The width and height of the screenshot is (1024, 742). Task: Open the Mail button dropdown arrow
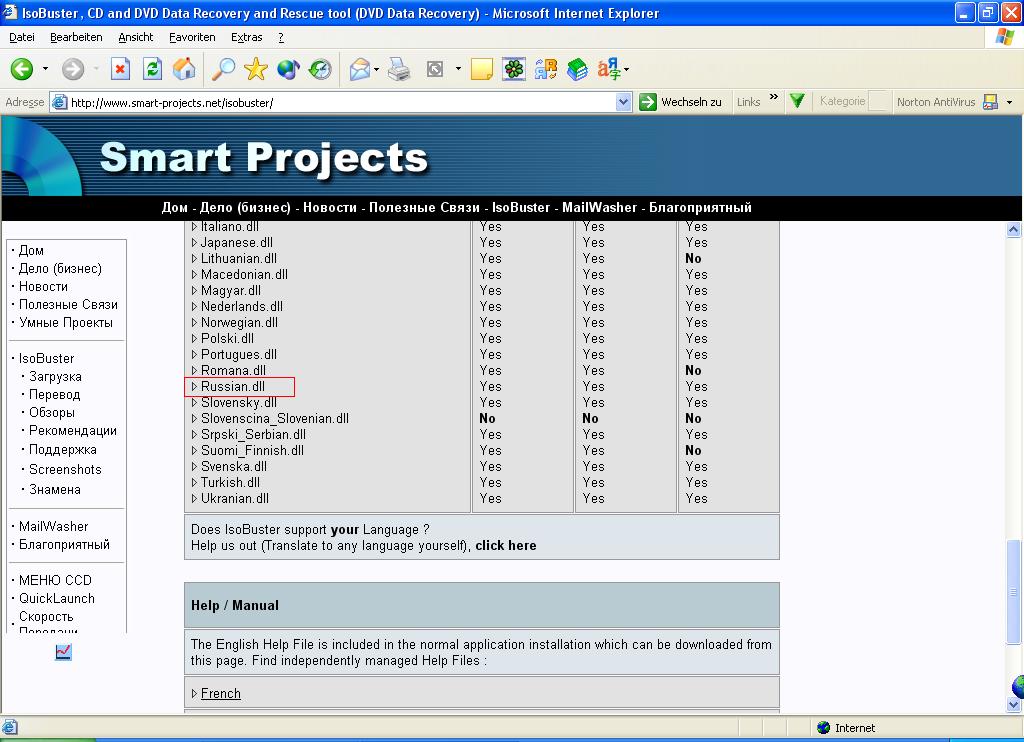pyautogui.click(x=377, y=69)
